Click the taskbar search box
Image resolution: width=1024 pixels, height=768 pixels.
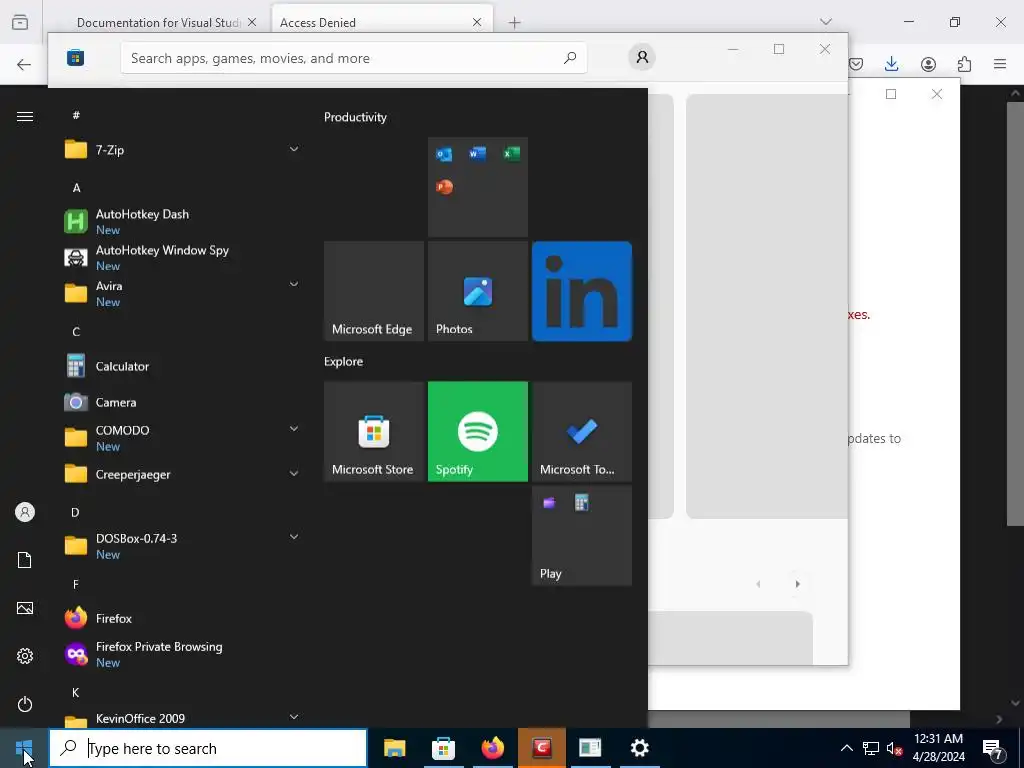tap(208, 748)
